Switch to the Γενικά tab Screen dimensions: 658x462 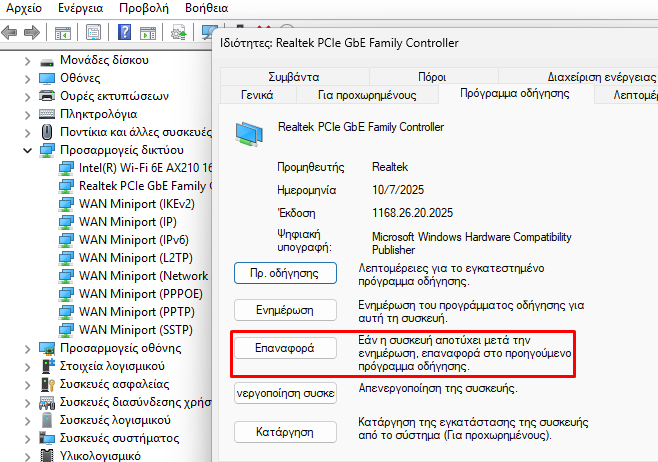click(257, 95)
